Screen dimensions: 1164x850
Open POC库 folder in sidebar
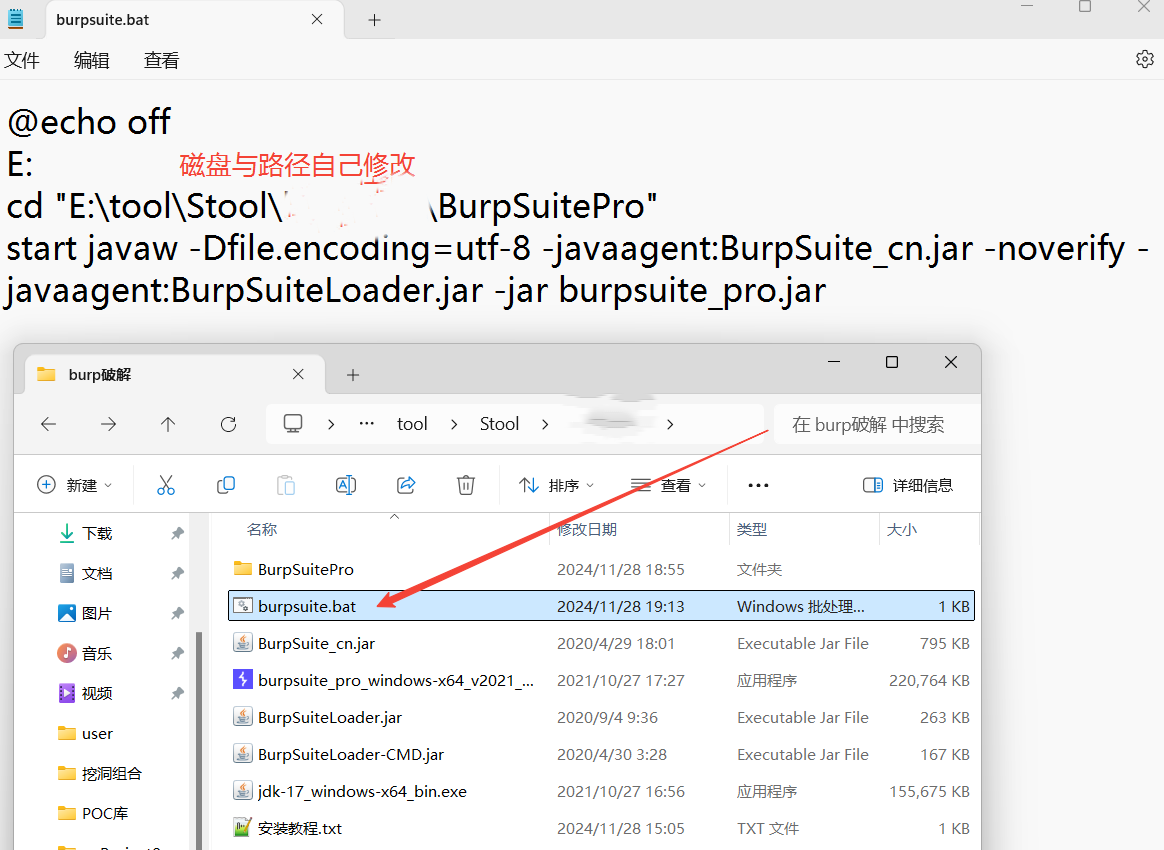click(x=105, y=814)
